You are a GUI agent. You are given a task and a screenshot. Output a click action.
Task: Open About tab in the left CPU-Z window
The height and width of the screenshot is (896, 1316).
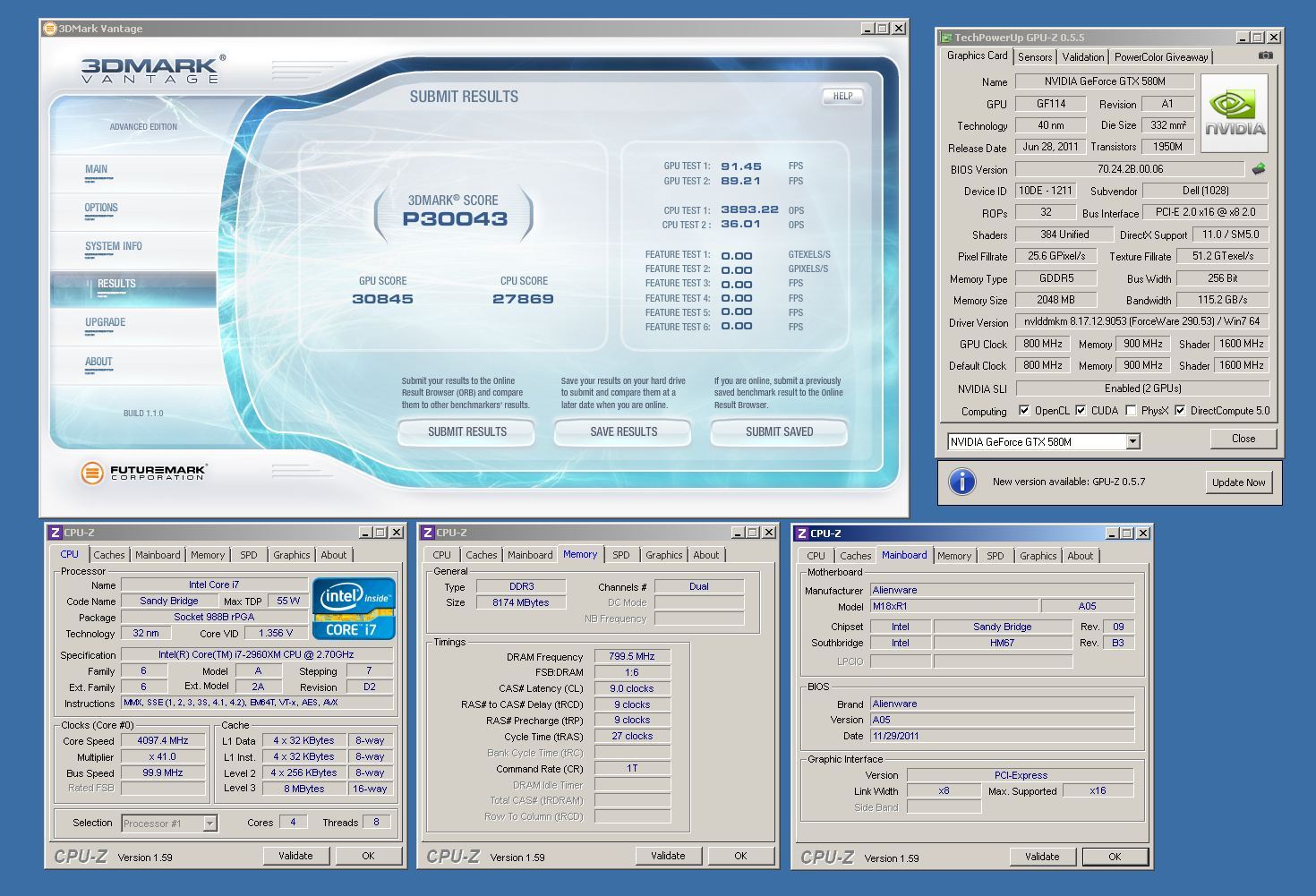point(334,555)
